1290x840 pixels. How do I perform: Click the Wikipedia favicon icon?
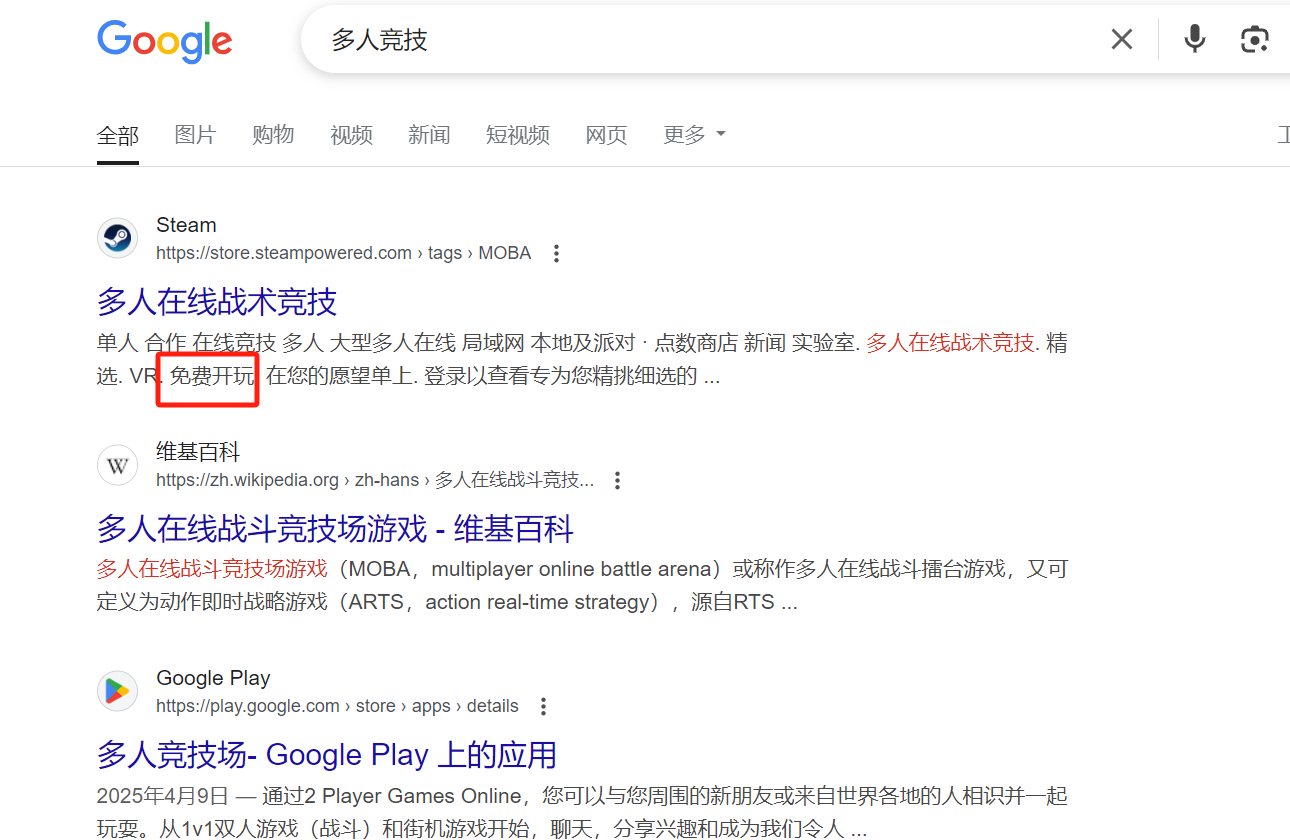117,465
